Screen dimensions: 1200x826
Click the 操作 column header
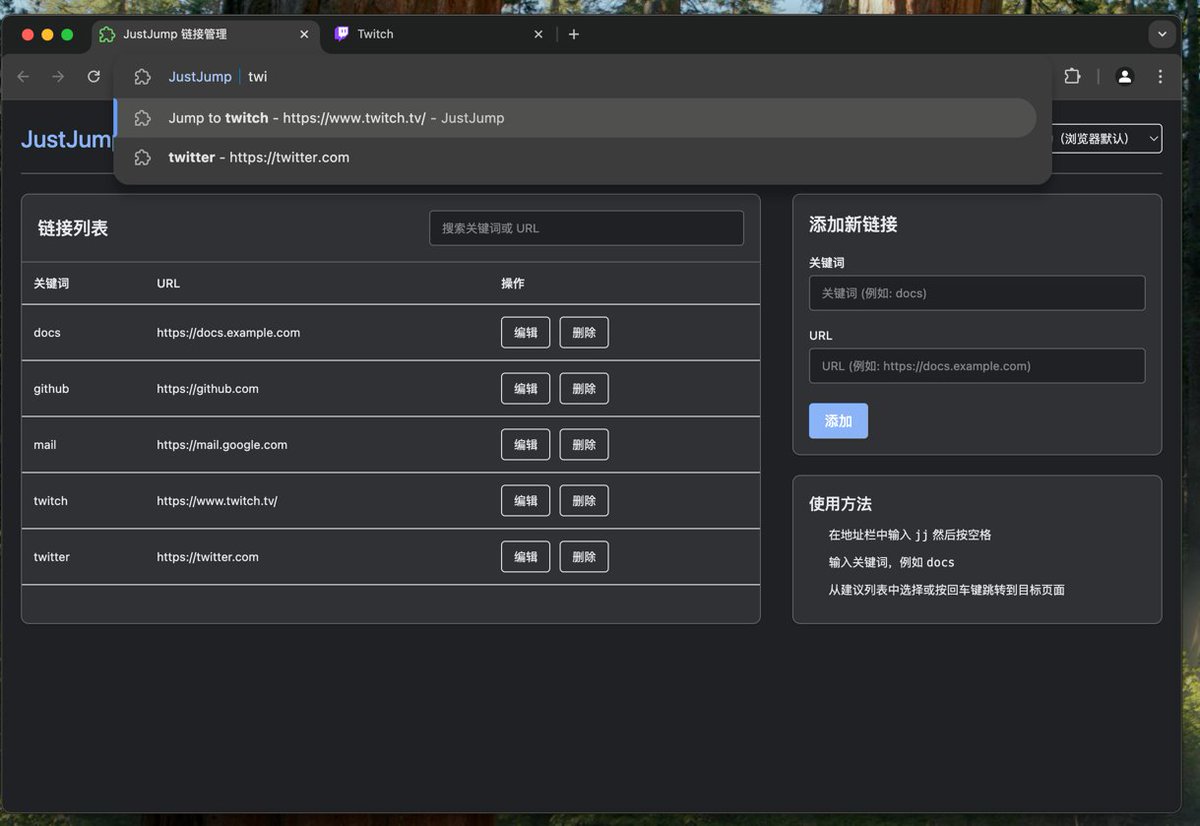513,284
